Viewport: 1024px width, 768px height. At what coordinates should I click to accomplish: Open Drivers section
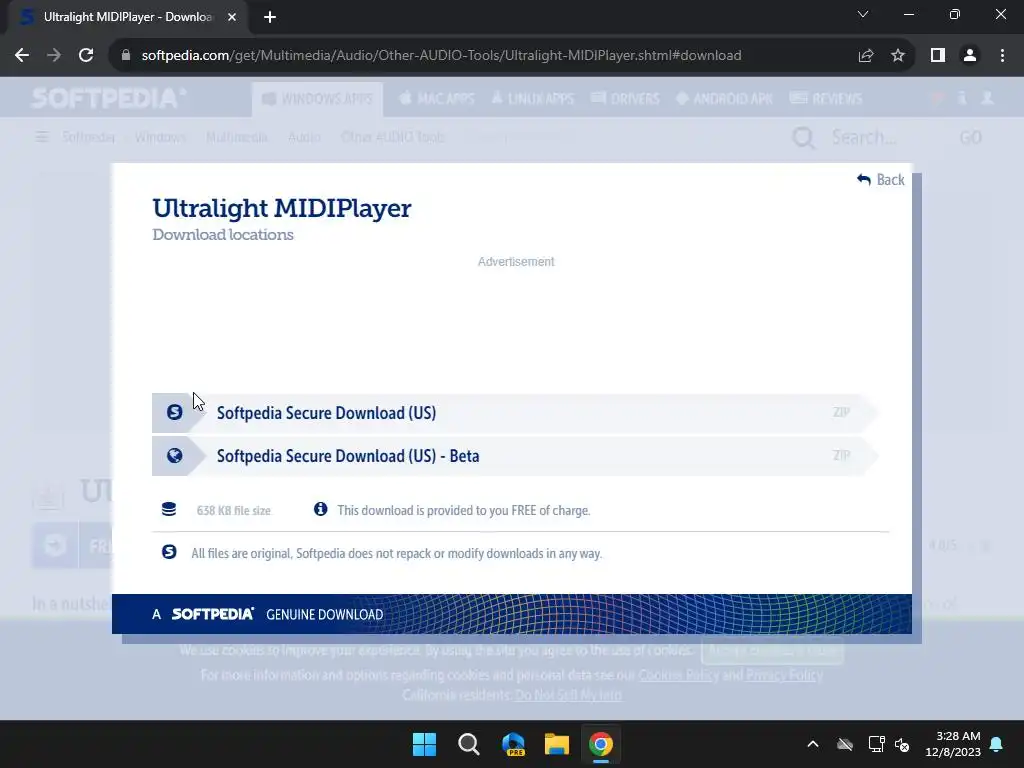(625, 99)
